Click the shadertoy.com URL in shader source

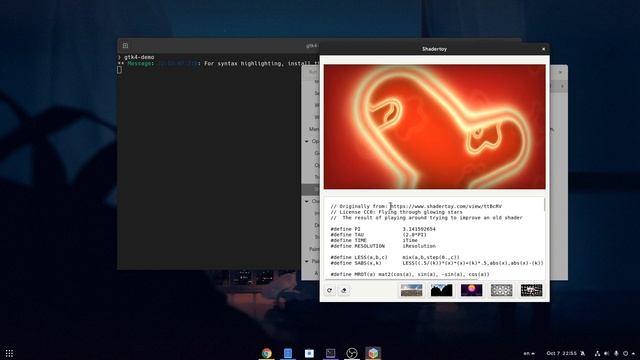[446, 207]
